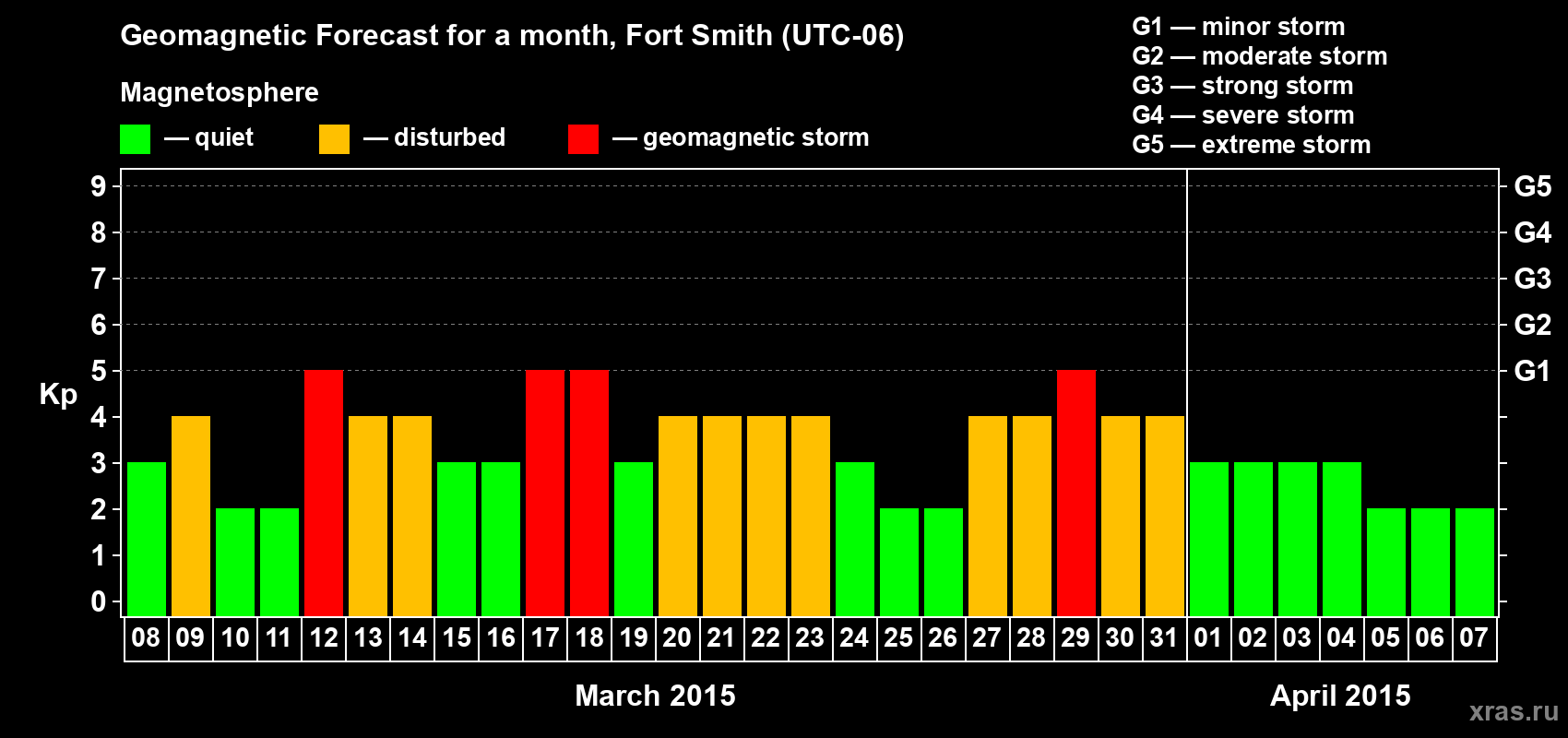Click date label 11 on the axis
The width and height of the screenshot is (1568, 738).
click(x=279, y=637)
